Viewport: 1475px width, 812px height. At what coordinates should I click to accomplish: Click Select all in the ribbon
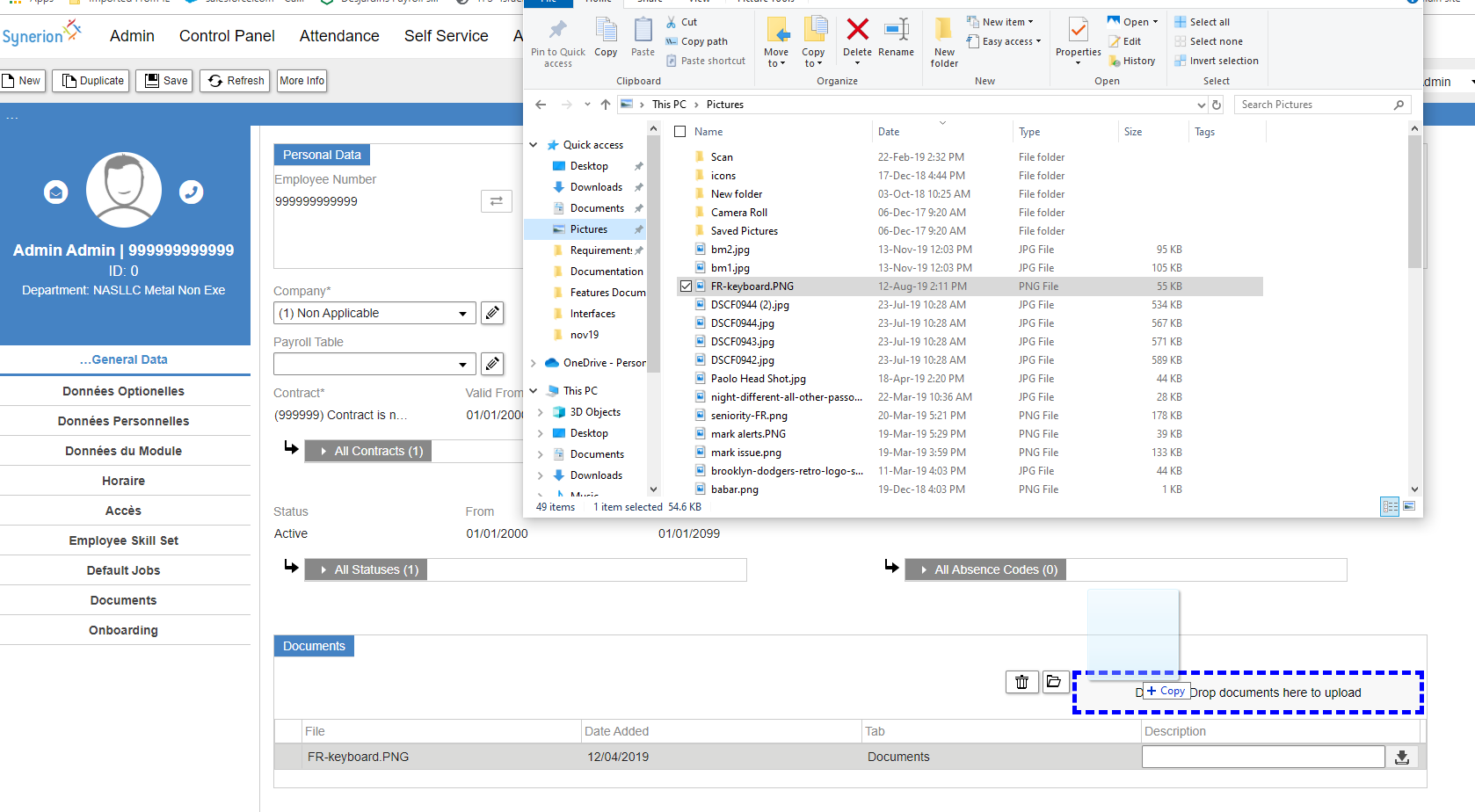point(1202,22)
